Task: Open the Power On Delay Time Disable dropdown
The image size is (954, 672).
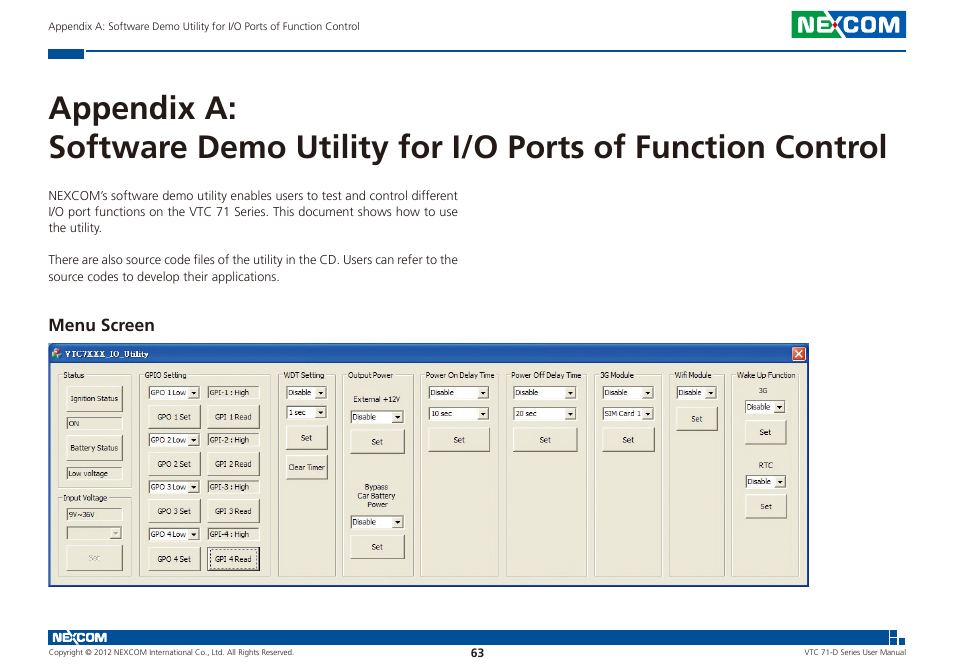Action: (459, 393)
